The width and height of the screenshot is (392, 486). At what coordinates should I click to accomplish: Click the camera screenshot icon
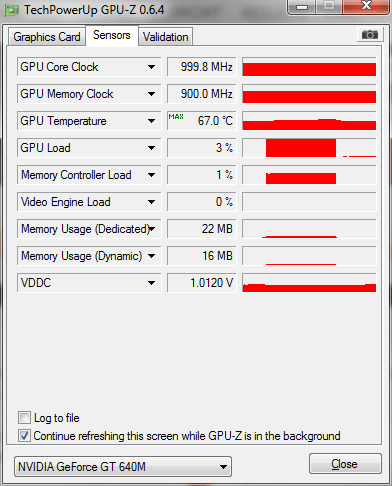click(x=369, y=34)
